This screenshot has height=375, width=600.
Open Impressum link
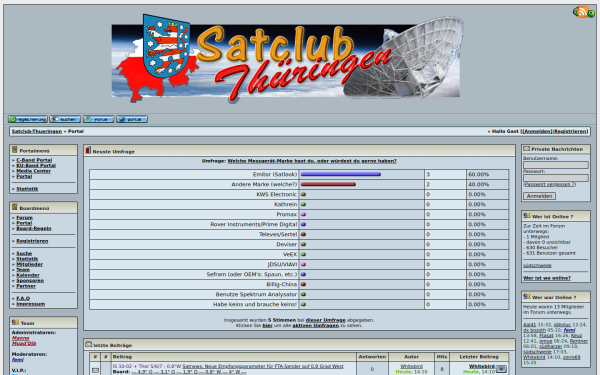pyautogui.click(x=31, y=304)
